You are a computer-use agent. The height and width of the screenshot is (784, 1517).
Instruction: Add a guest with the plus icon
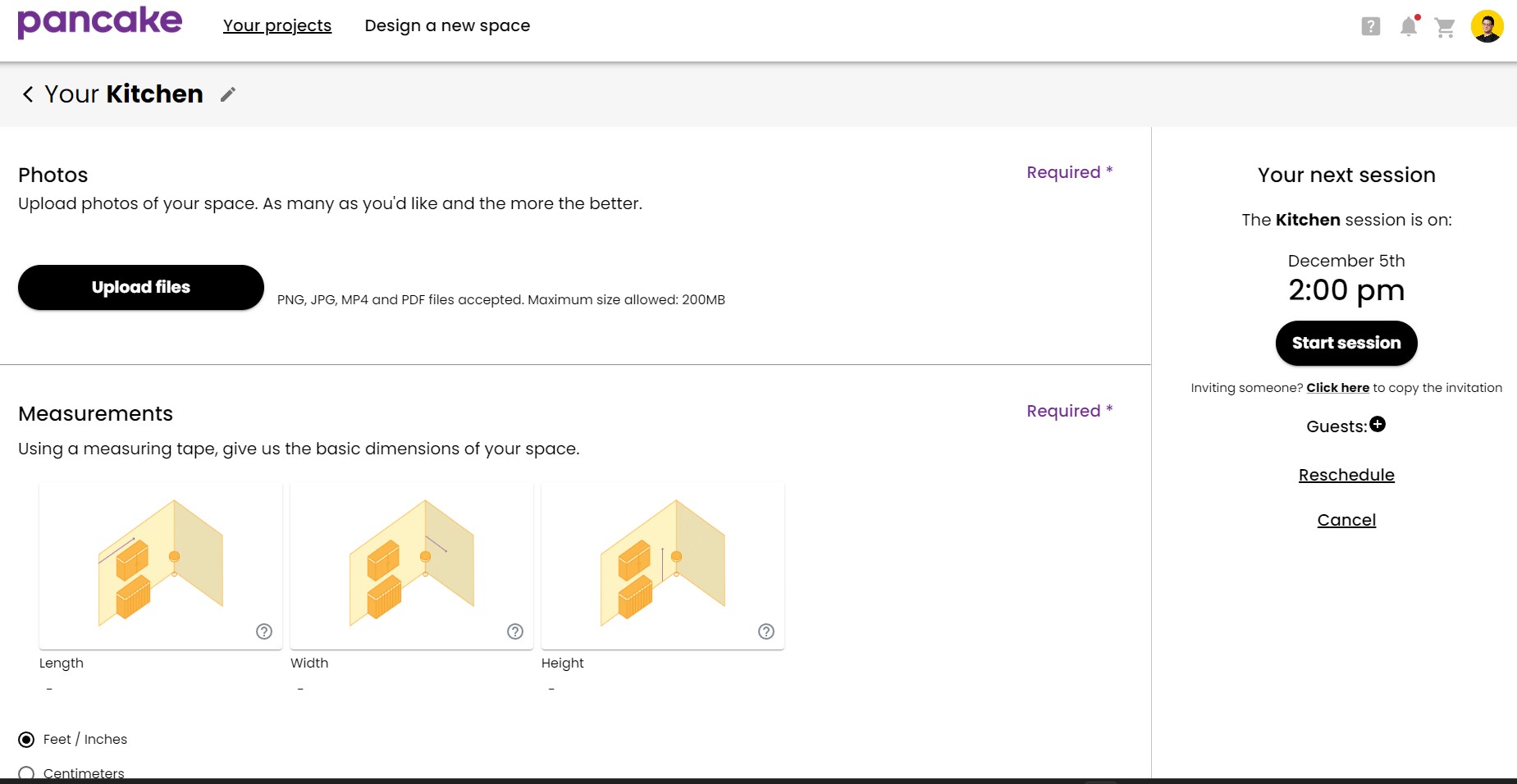(1378, 424)
